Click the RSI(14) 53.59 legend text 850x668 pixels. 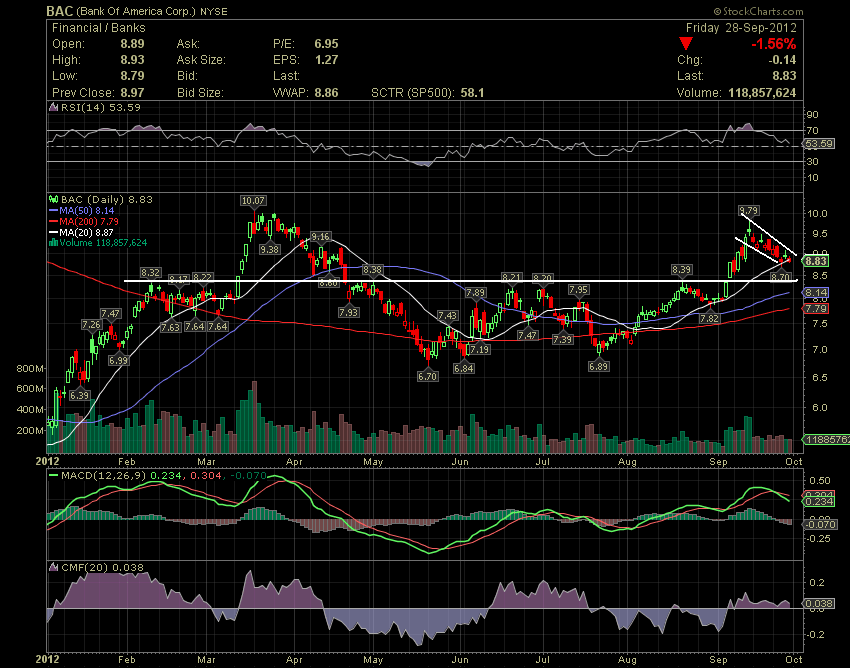pyautogui.click(x=100, y=107)
